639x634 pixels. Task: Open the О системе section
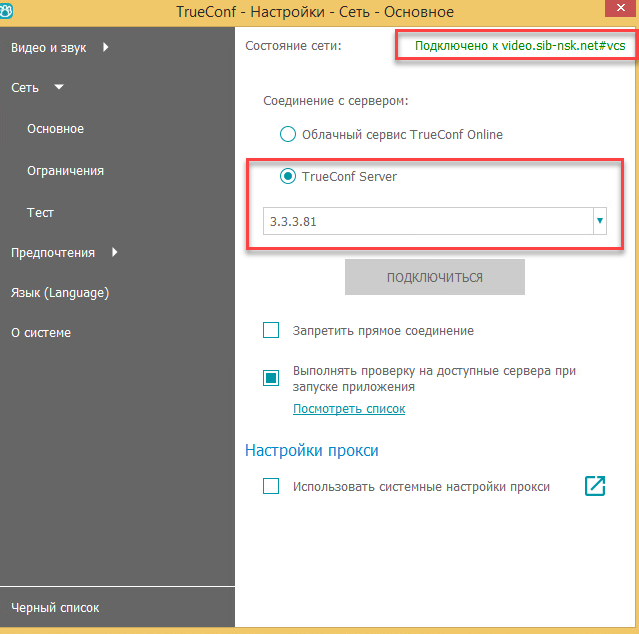(x=41, y=332)
